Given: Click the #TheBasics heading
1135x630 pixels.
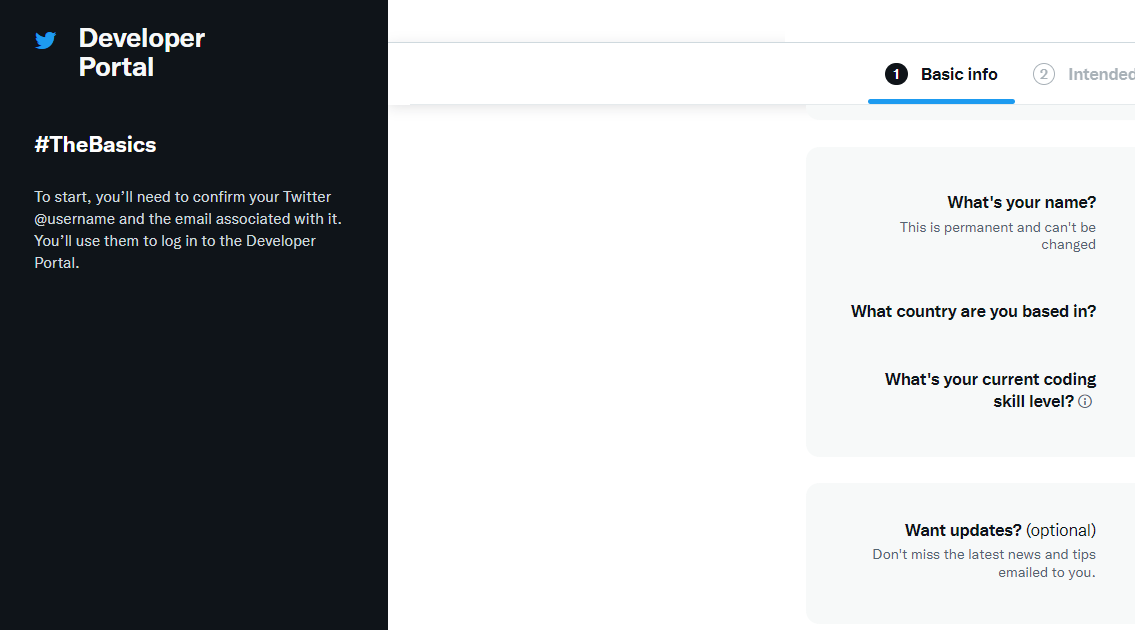Looking at the screenshot, I should 95,145.
